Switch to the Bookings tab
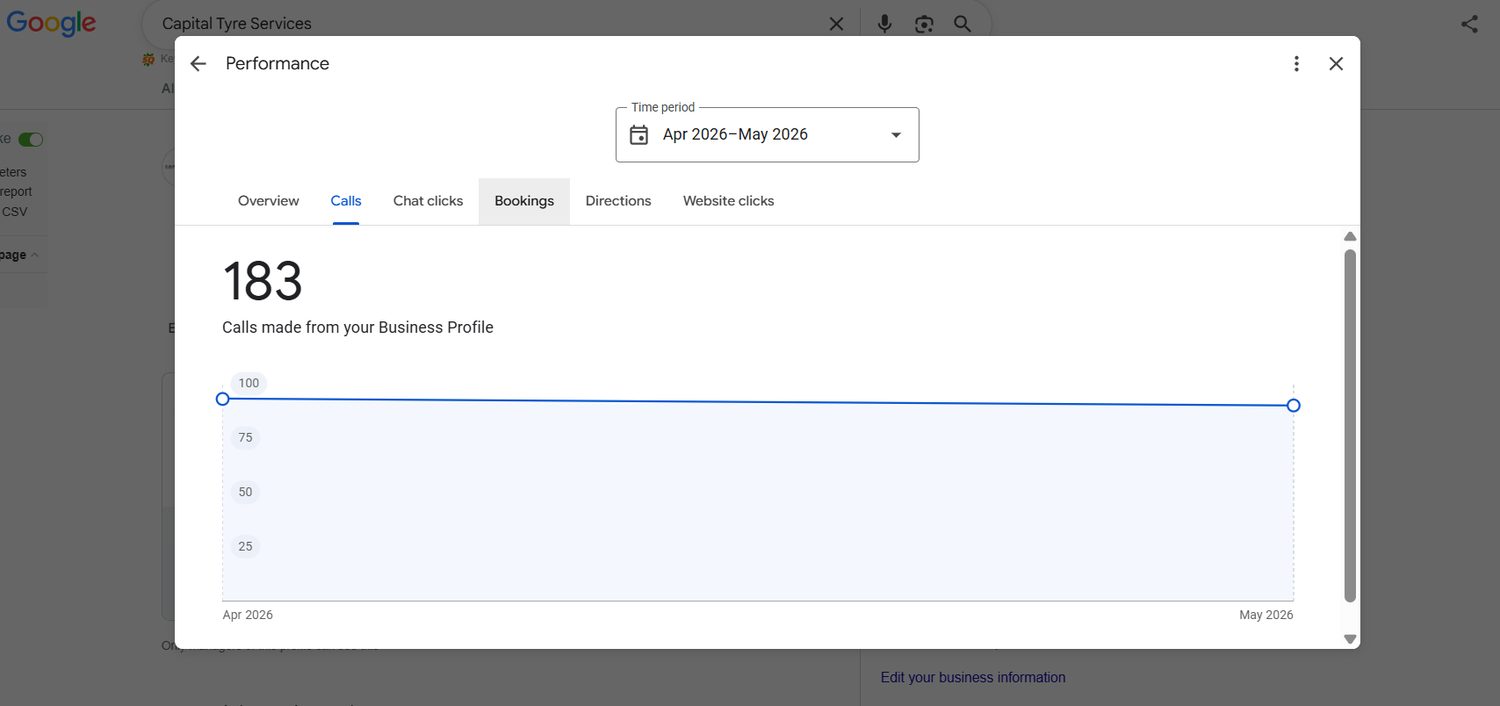The image size is (1500, 706). pyautogui.click(x=524, y=201)
